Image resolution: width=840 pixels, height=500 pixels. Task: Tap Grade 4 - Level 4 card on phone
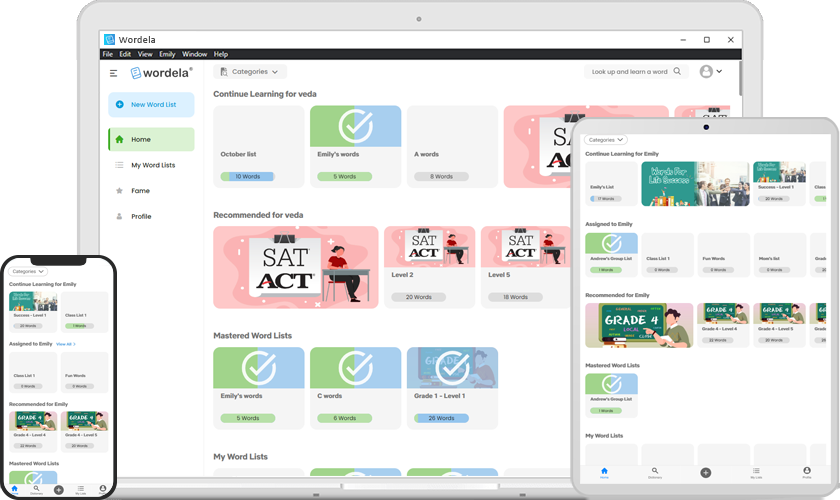point(33,432)
